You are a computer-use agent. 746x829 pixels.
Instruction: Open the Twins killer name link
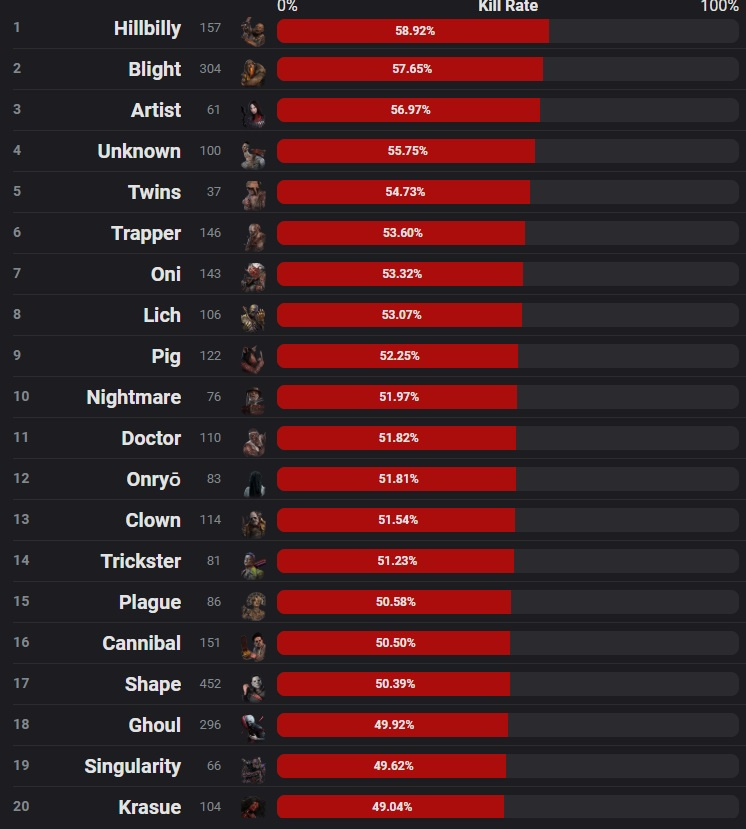click(154, 192)
